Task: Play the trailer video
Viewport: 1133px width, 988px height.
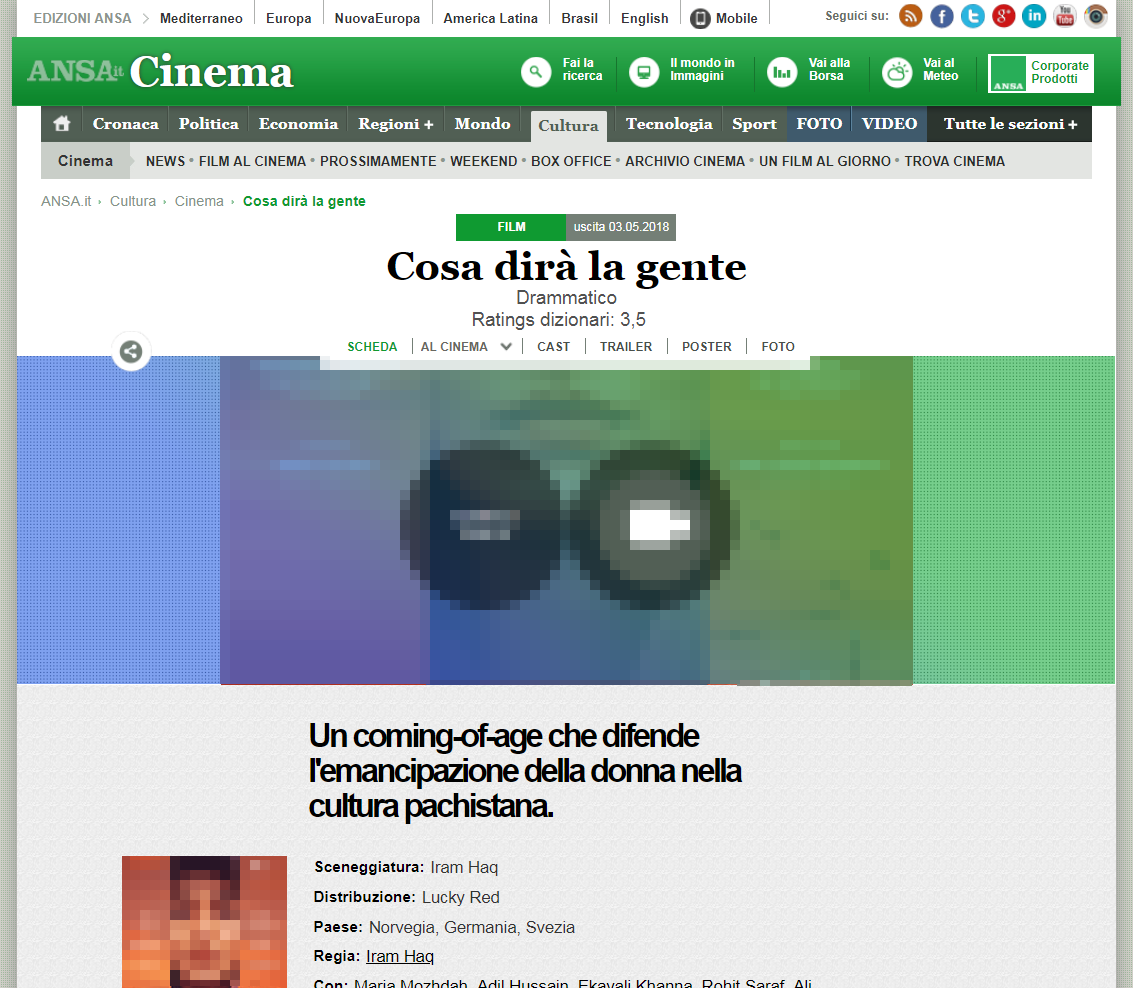Action: click(655, 525)
